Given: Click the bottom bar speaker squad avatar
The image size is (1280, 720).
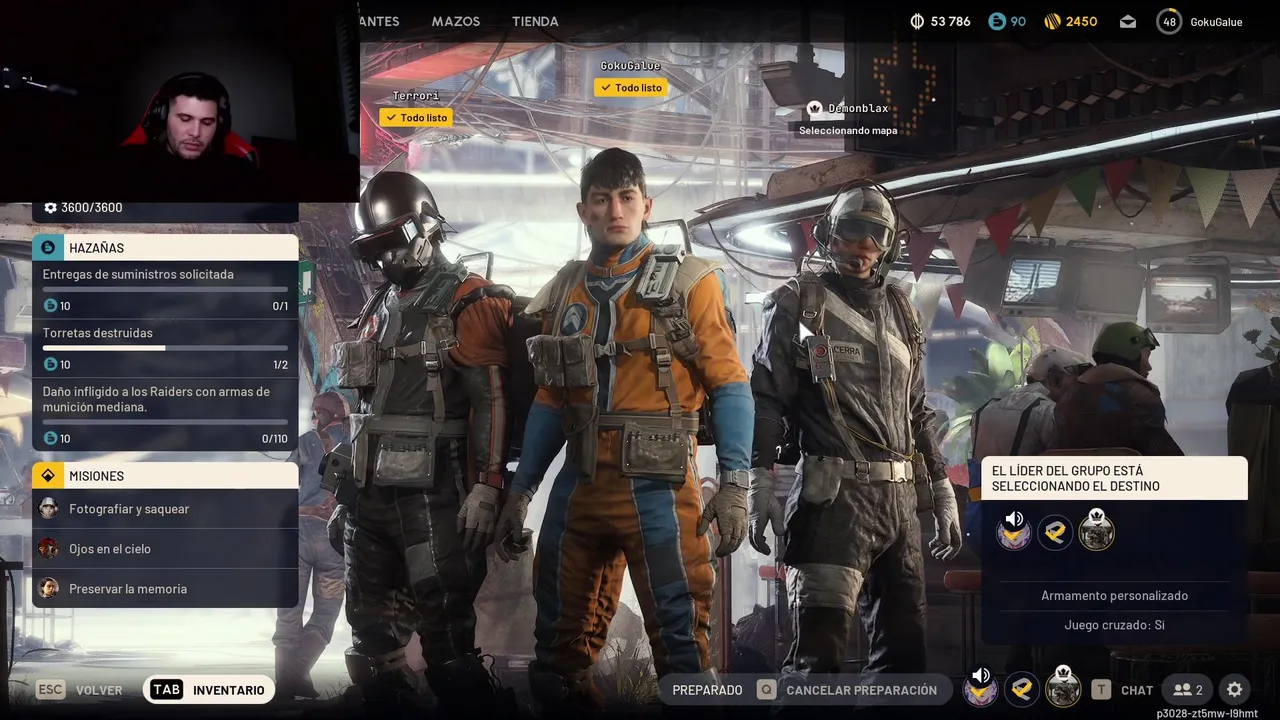Looking at the screenshot, I should pos(980,688).
